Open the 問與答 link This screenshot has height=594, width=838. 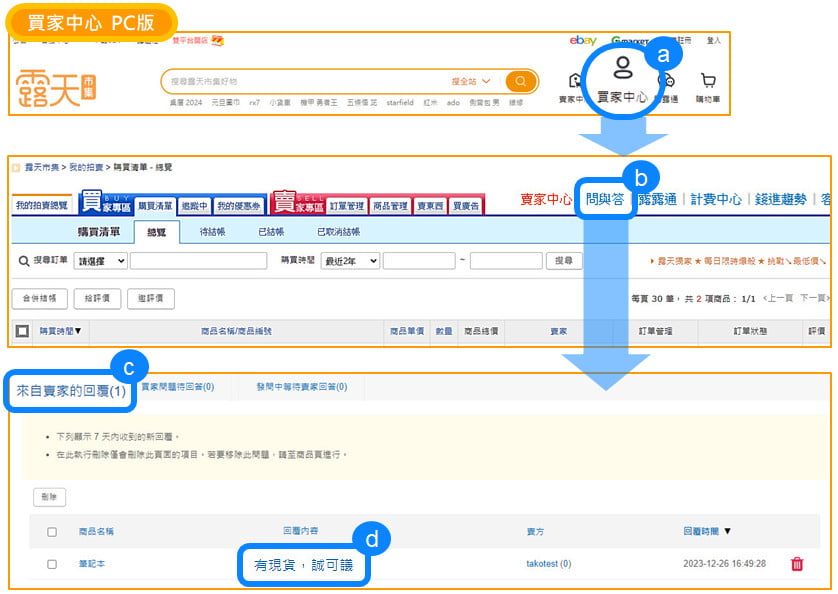605,199
